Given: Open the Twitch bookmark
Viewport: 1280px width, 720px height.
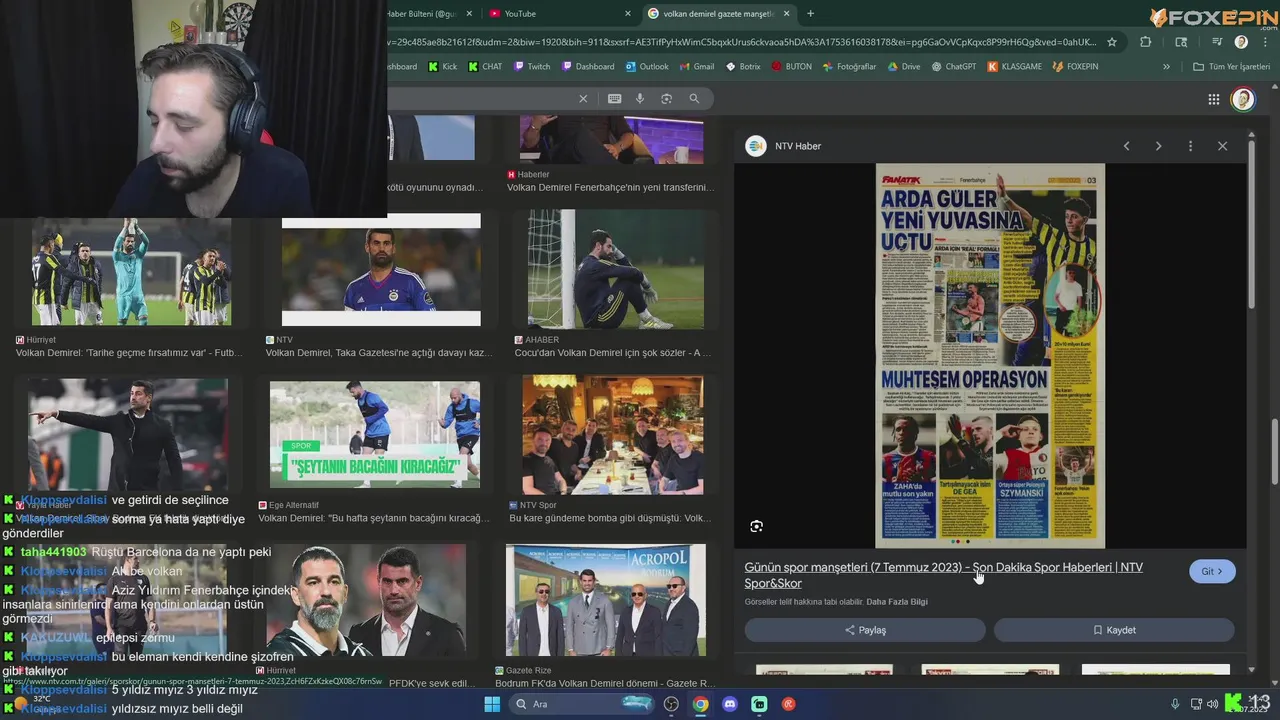Looking at the screenshot, I should (x=532, y=67).
